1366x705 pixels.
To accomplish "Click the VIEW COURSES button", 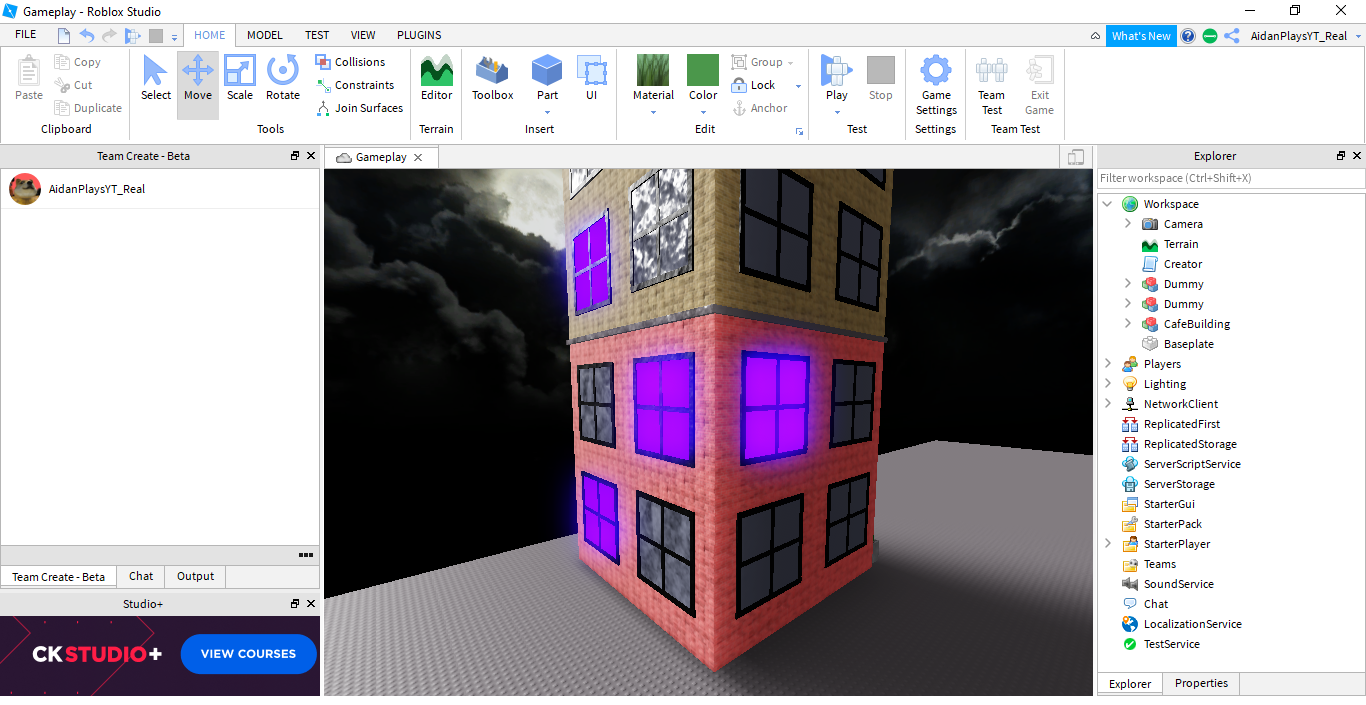I will [x=248, y=654].
